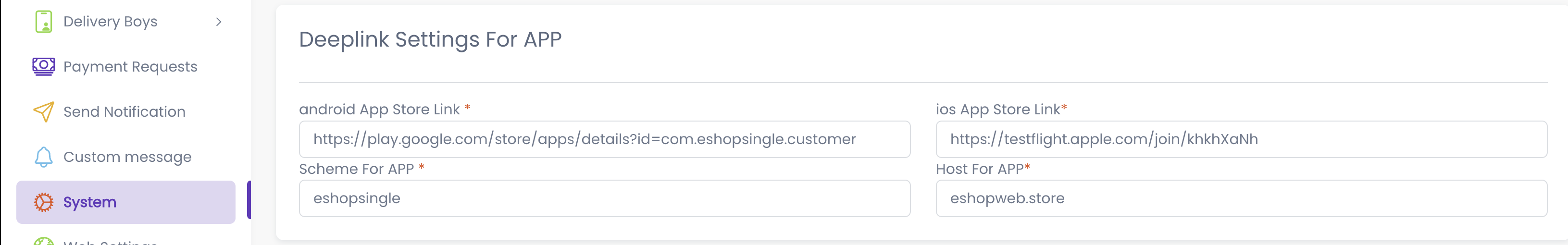Open Send Notification page label

[x=124, y=112]
